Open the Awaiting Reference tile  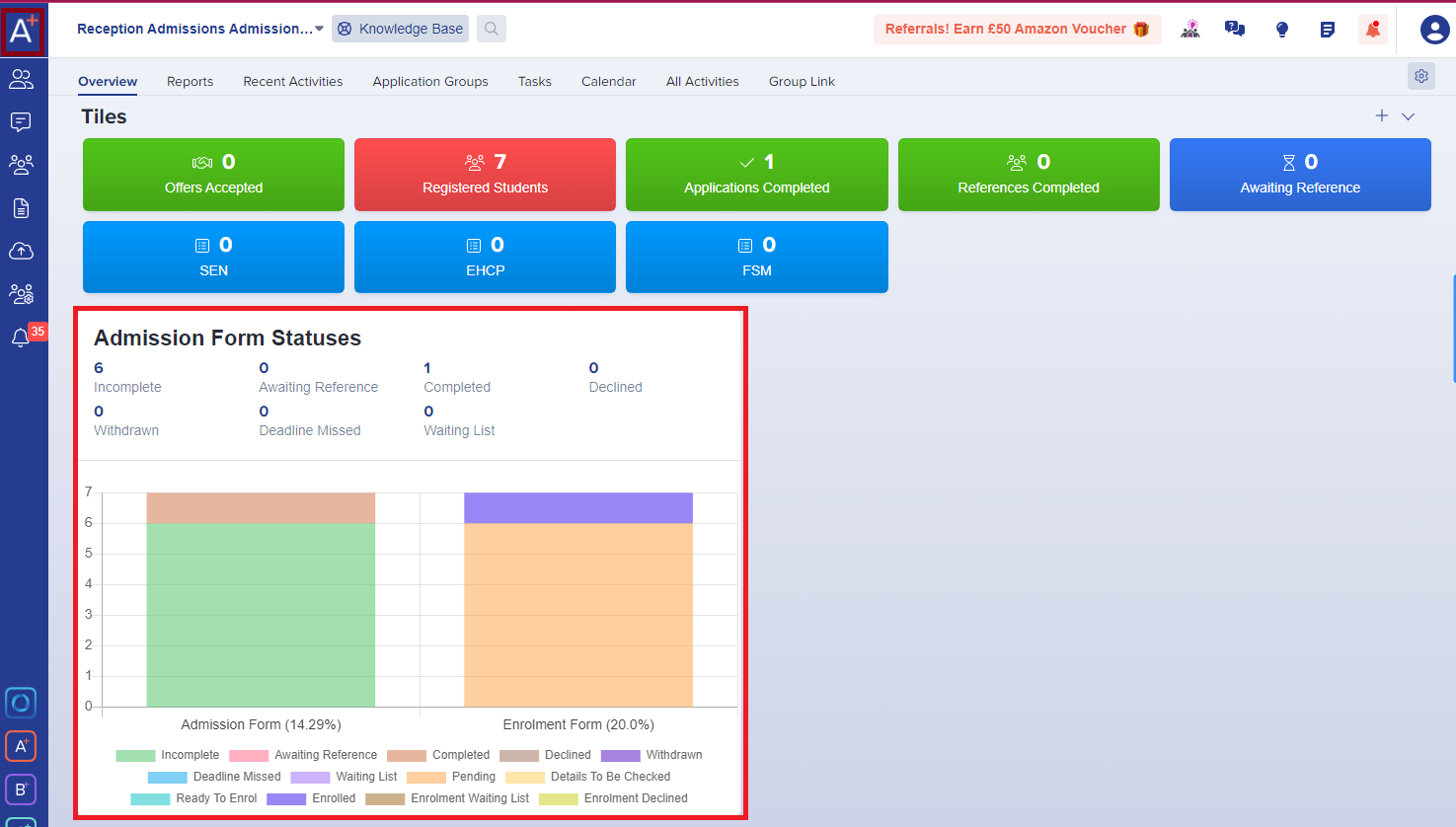point(1300,175)
